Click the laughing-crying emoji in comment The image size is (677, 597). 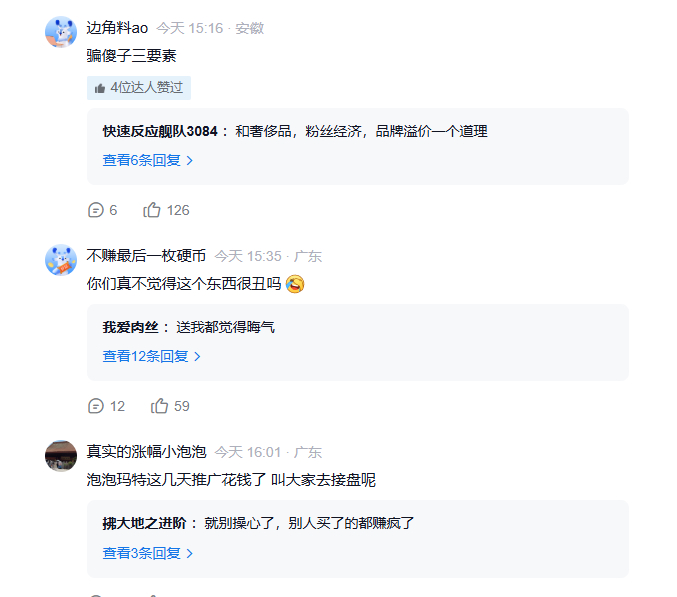(x=294, y=284)
